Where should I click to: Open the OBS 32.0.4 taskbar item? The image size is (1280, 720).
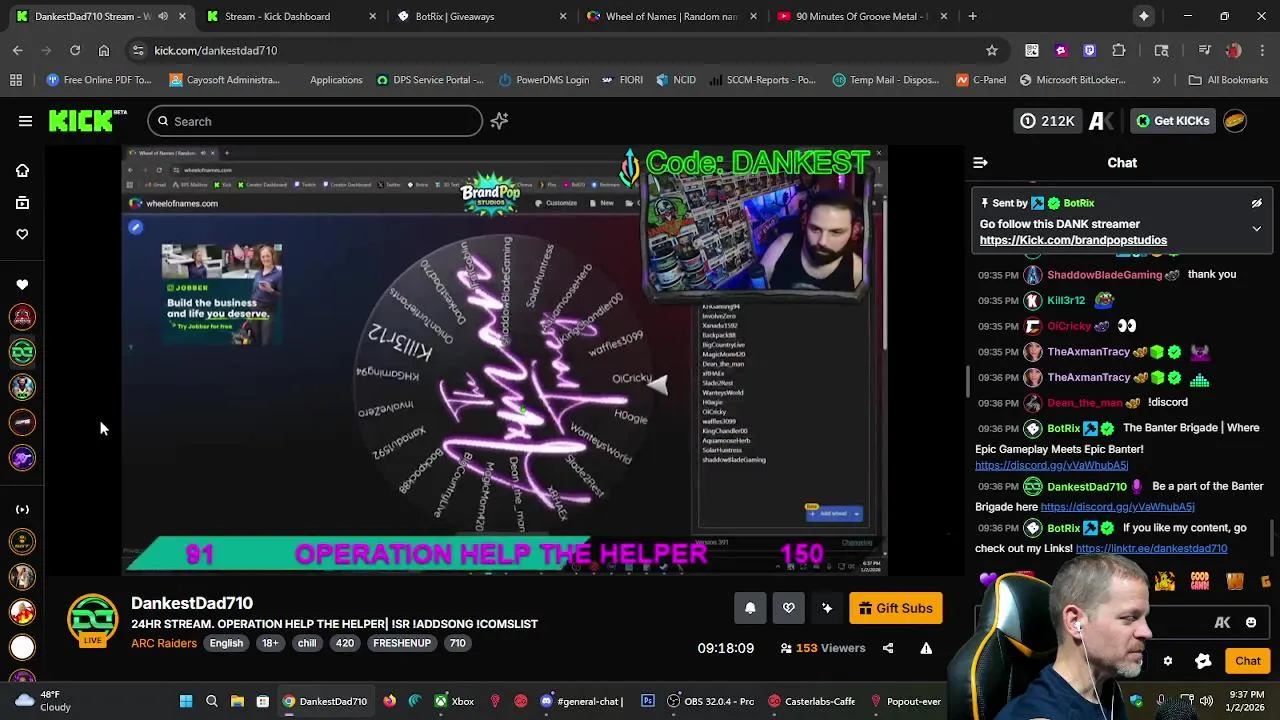710,701
